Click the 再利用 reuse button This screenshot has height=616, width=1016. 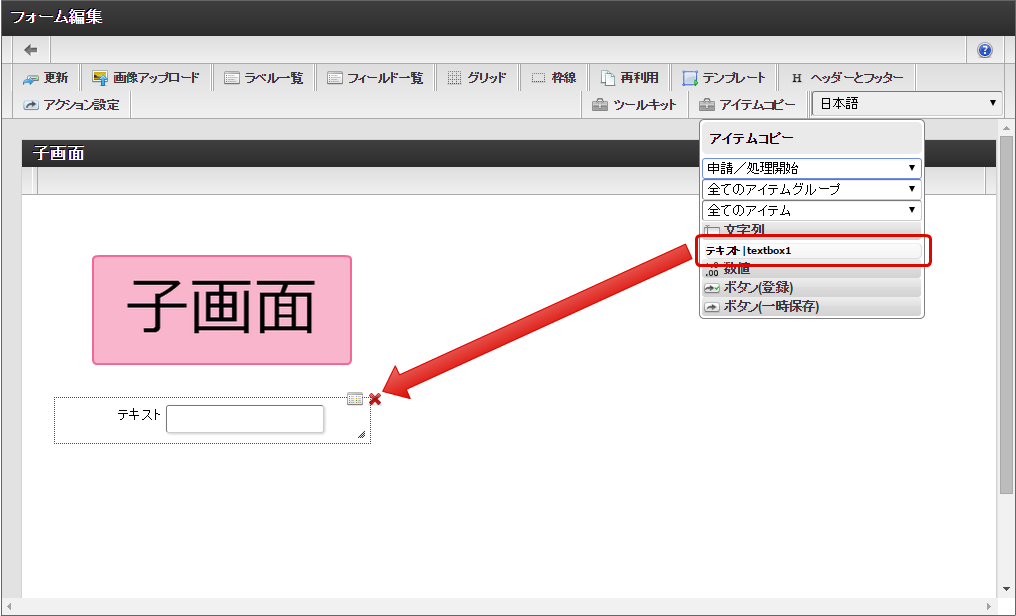pos(629,78)
